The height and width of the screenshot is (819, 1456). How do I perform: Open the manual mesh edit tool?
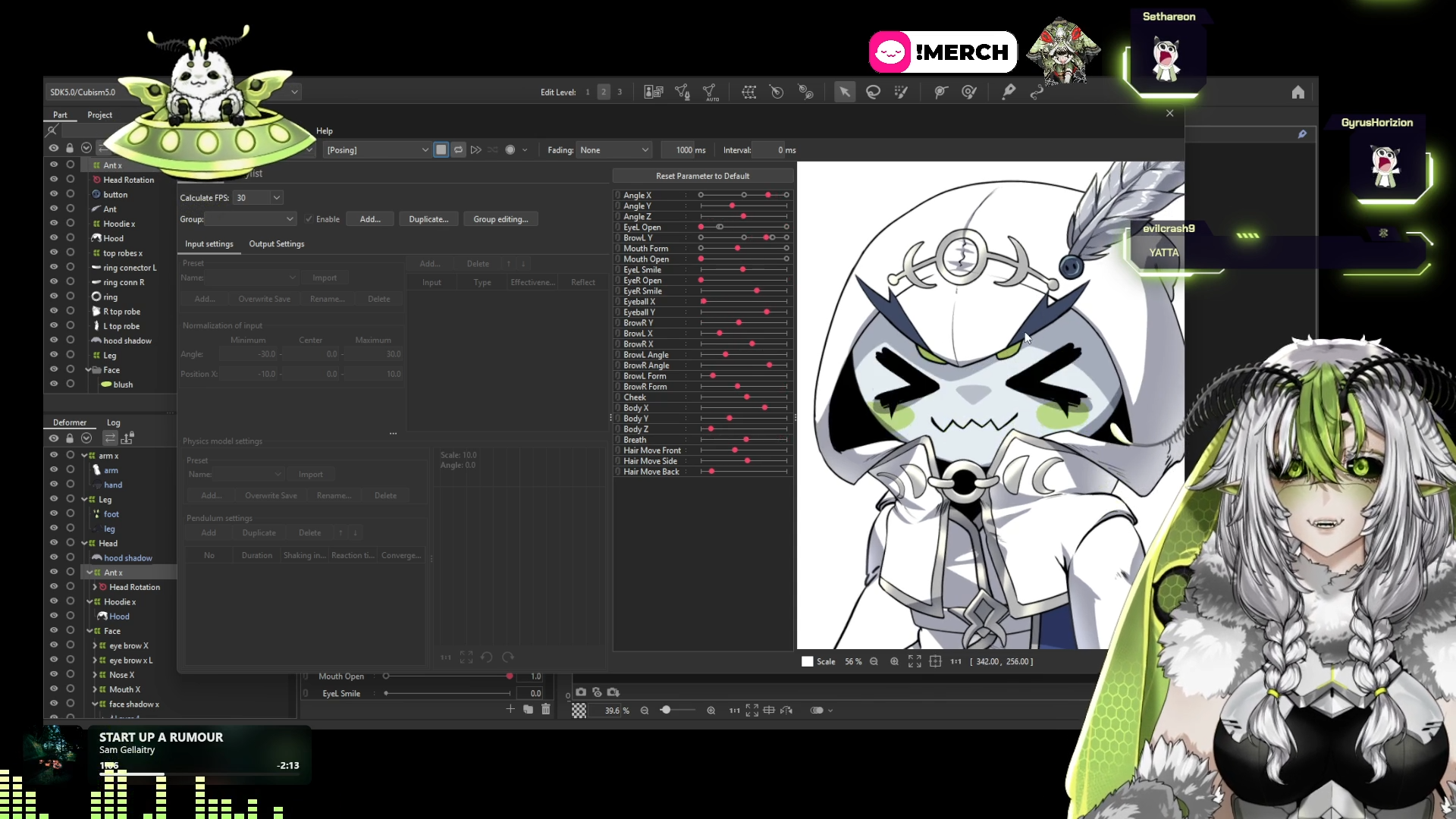682,92
